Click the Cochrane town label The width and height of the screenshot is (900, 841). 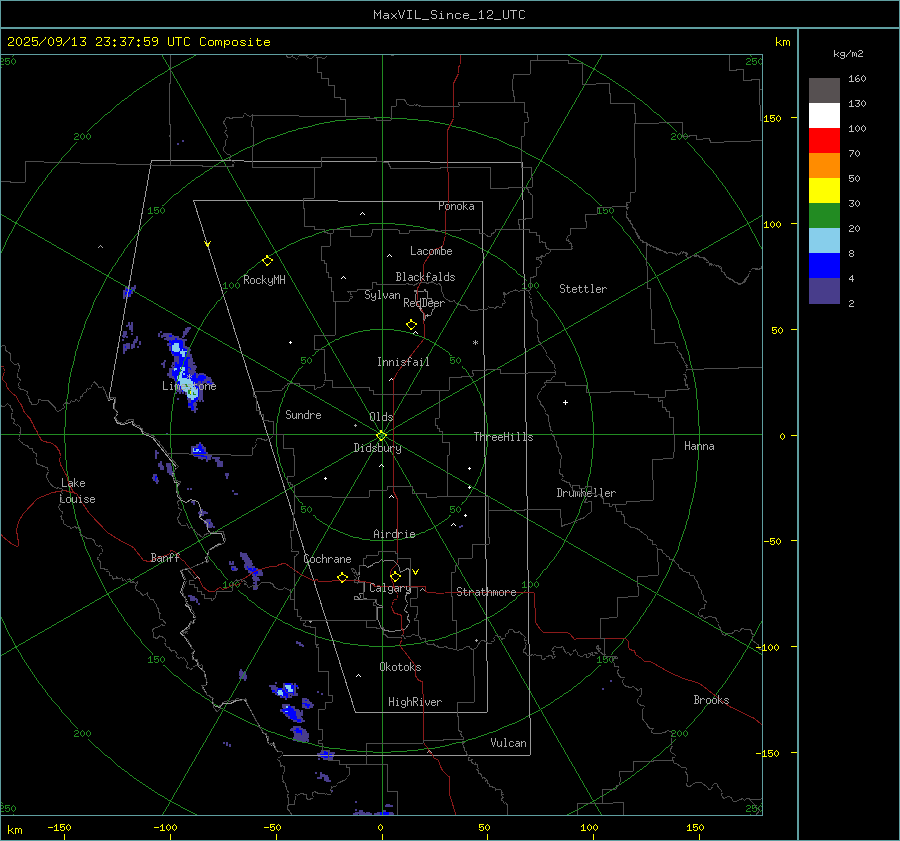click(327, 559)
